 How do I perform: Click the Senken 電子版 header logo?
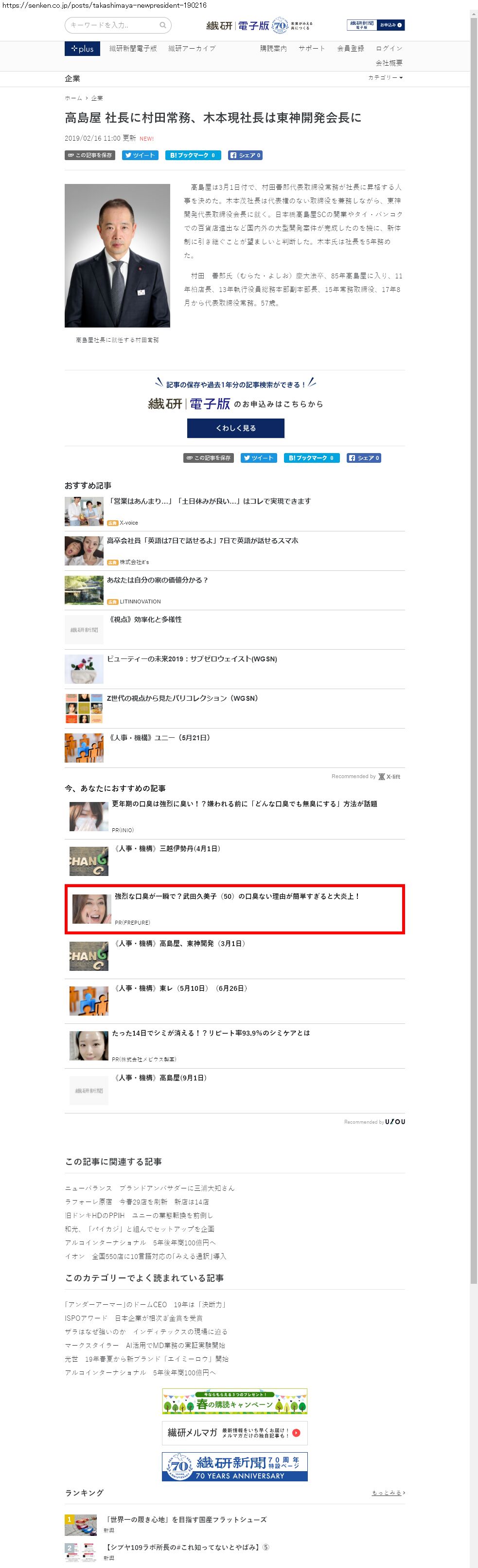click(x=259, y=26)
